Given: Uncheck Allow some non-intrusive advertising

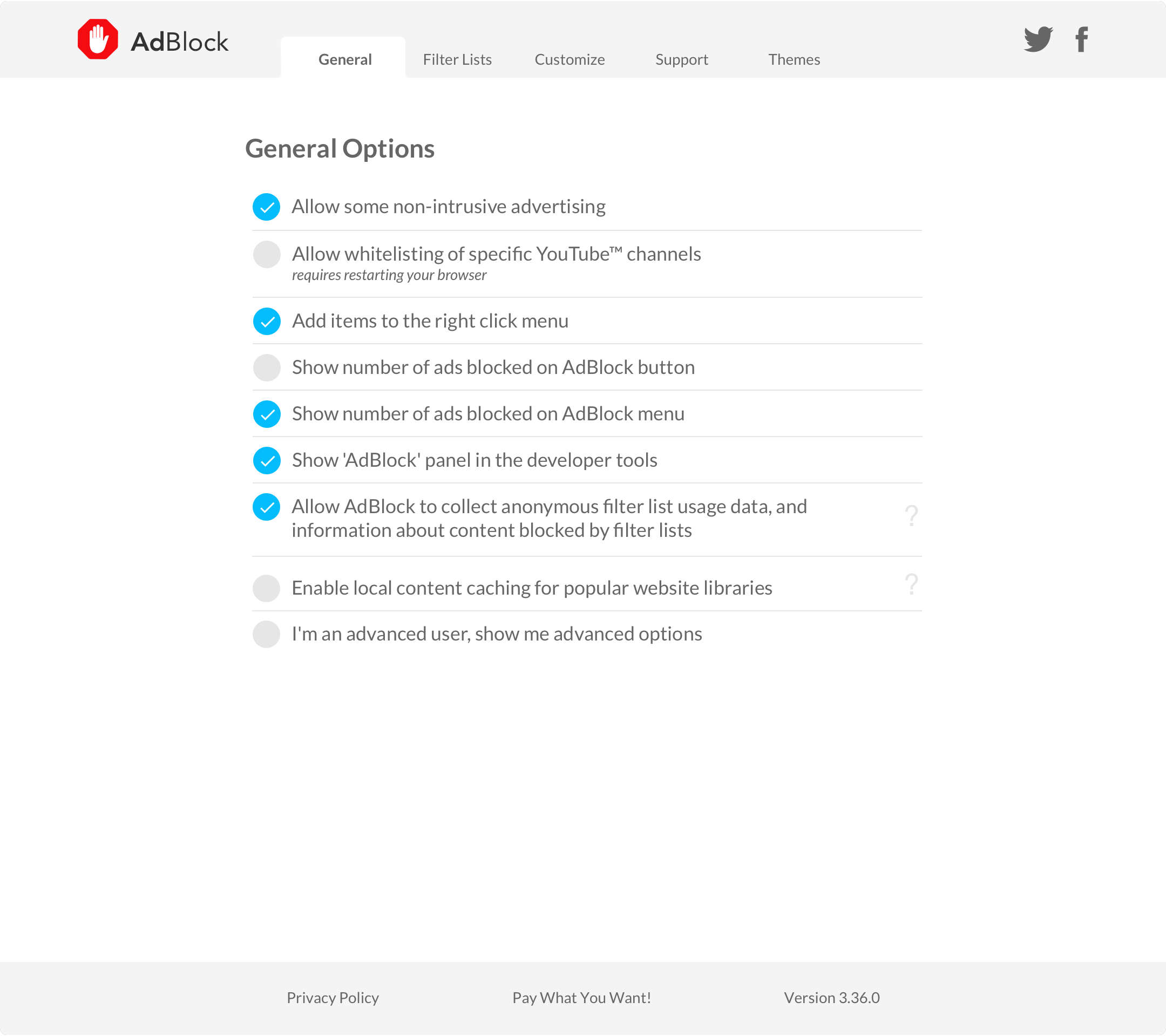Looking at the screenshot, I should [x=267, y=207].
